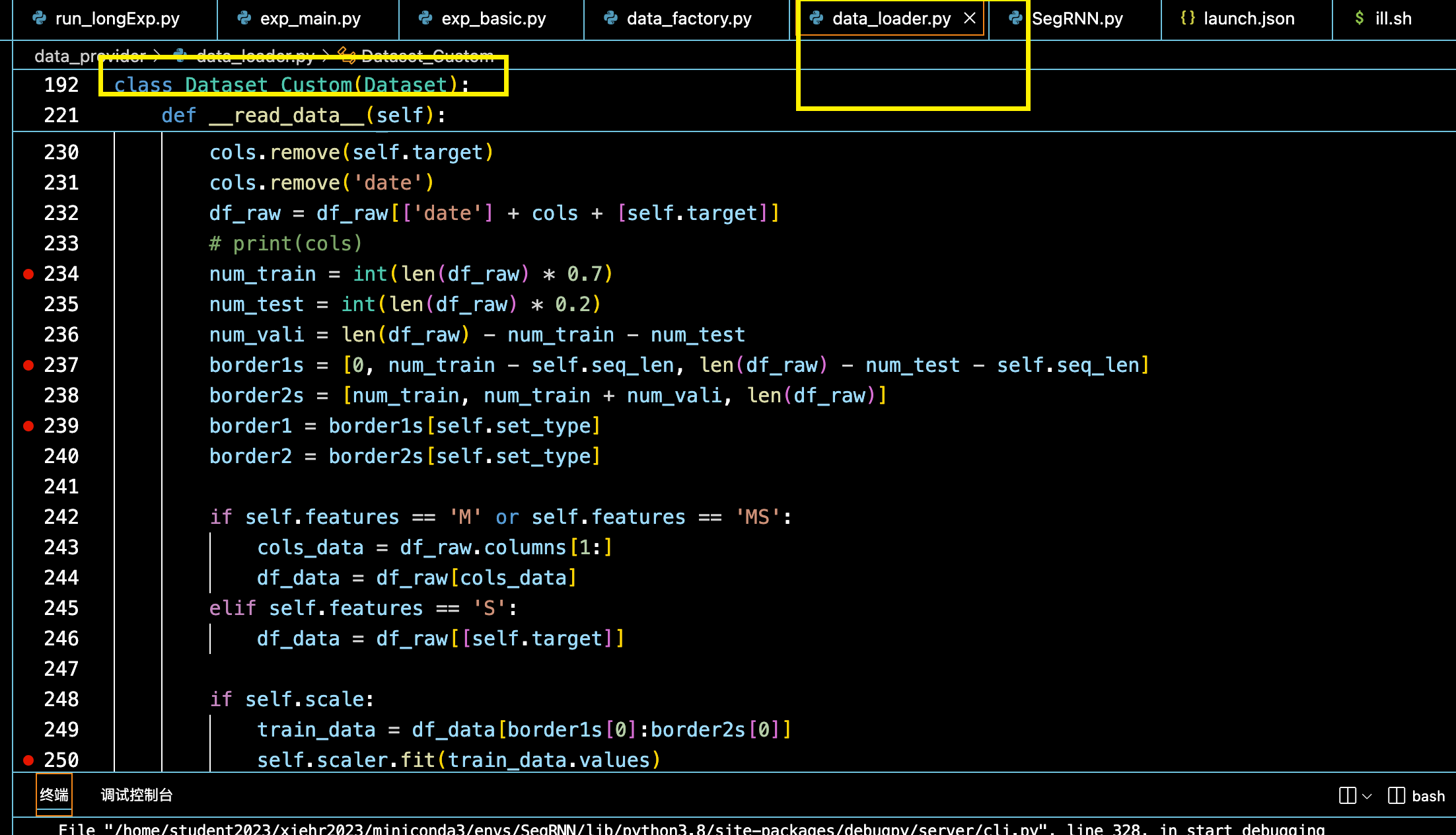Click the "if self.features == 'M'" line
This screenshot has width=1456, height=835.
click(501, 517)
